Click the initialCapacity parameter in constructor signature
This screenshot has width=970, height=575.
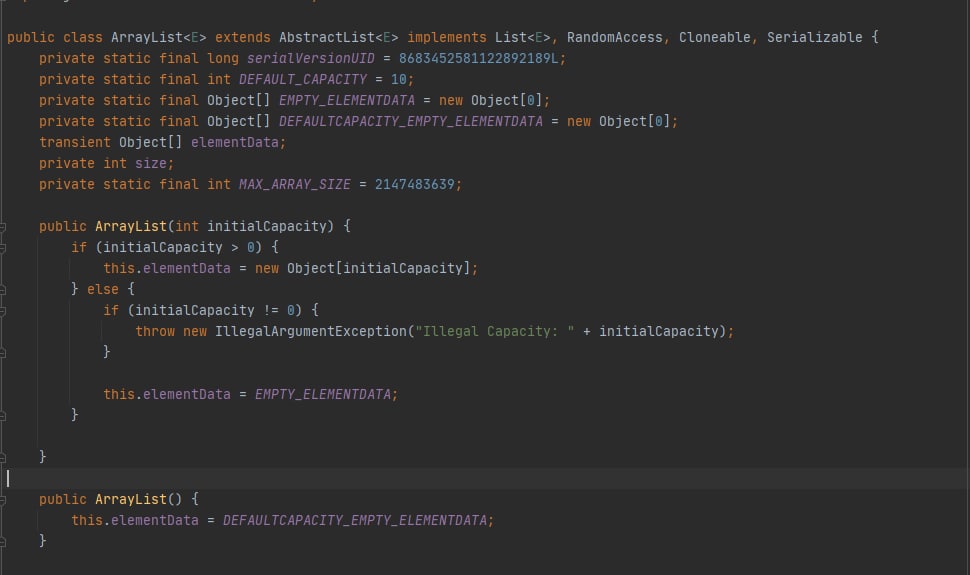pyautogui.click(x=267, y=227)
